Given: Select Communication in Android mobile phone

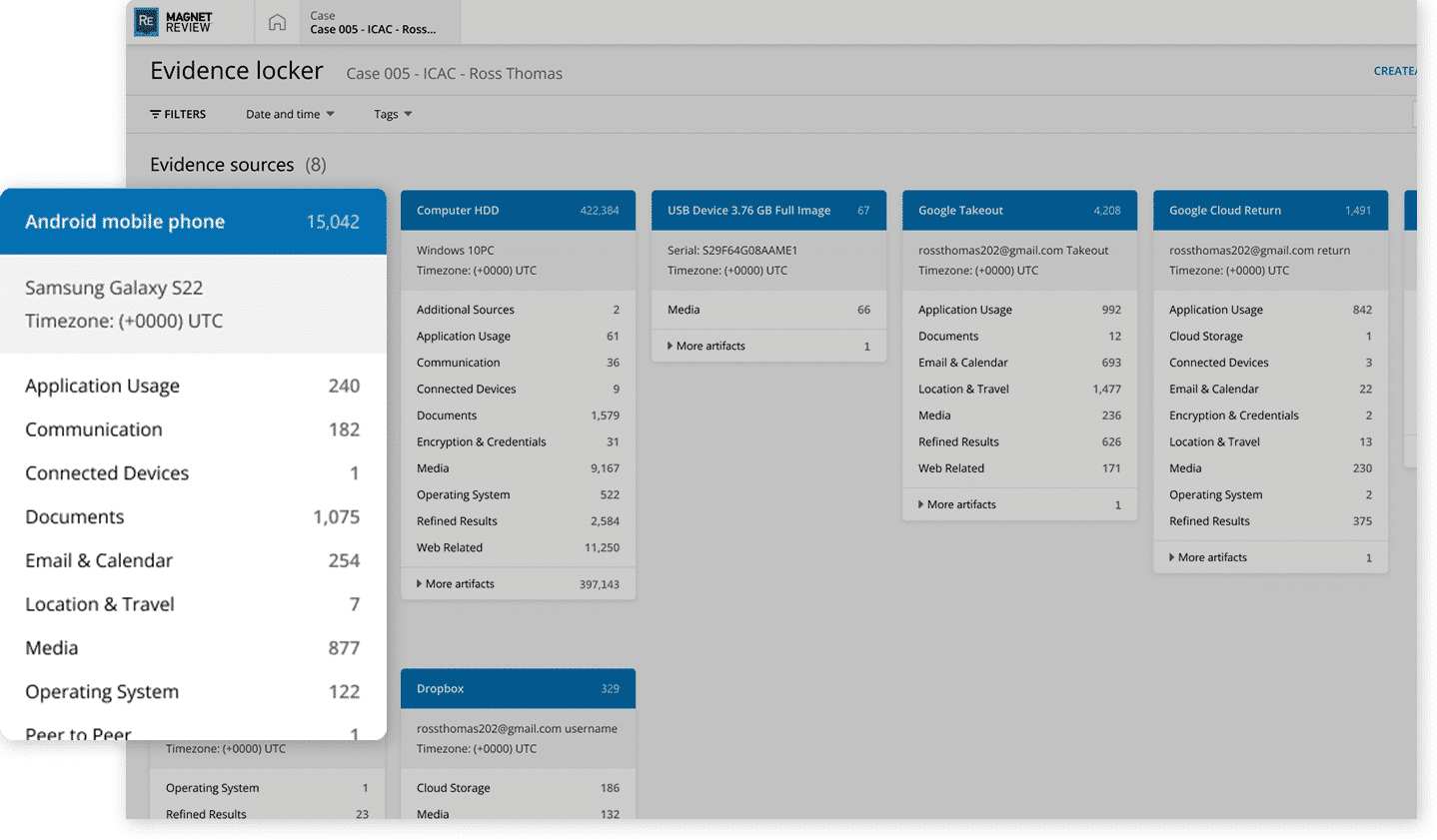Looking at the screenshot, I should (94, 429).
